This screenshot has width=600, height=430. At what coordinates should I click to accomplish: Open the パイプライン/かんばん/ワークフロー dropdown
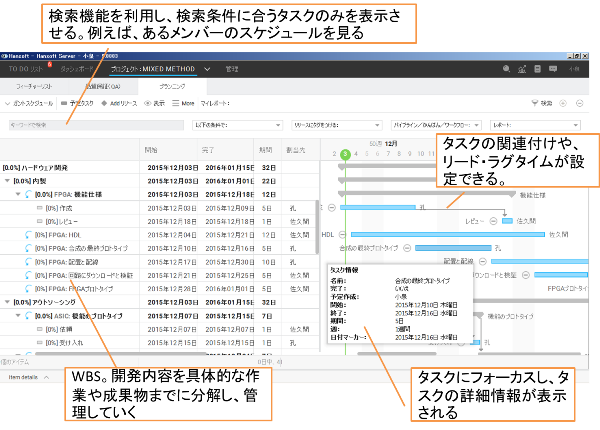click(436, 125)
